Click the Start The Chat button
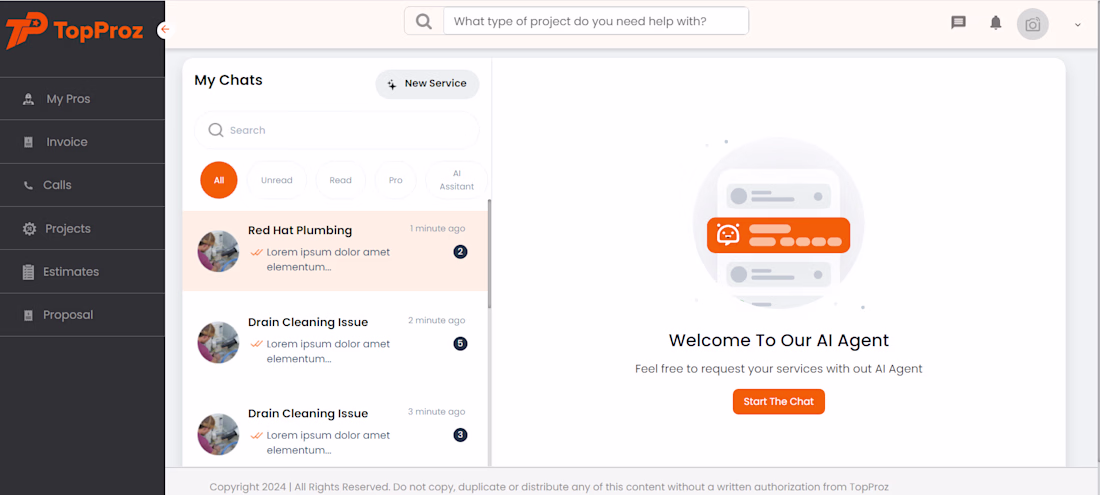Viewport: 1100px width, 495px height. tap(779, 402)
